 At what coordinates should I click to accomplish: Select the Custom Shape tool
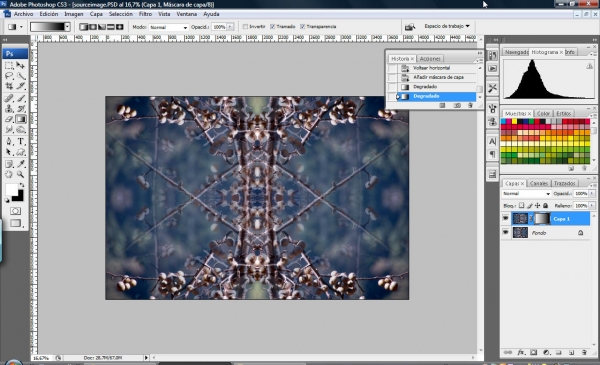pos(21,152)
